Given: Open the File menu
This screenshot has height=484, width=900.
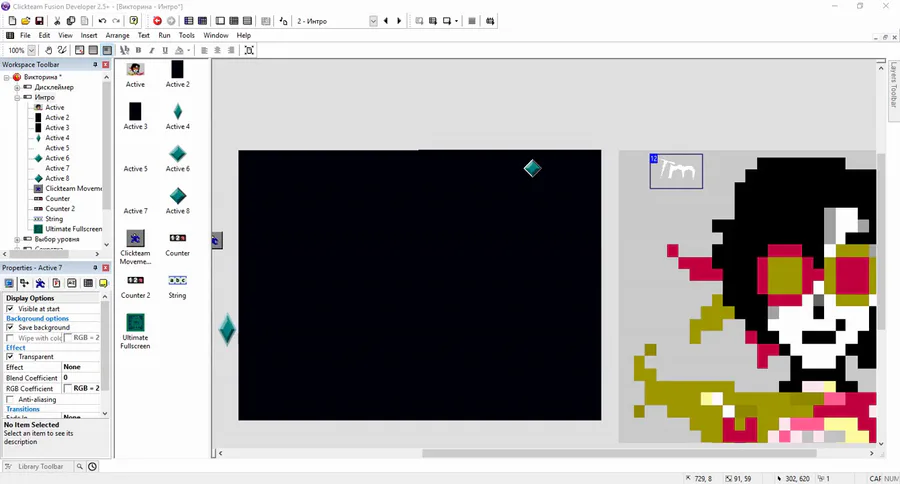Looking at the screenshot, I should coord(25,35).
